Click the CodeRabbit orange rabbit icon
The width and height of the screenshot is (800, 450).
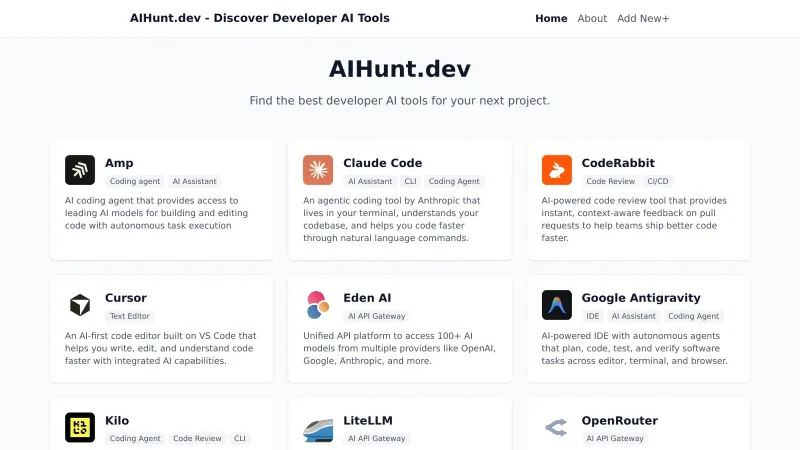point(557,170)
